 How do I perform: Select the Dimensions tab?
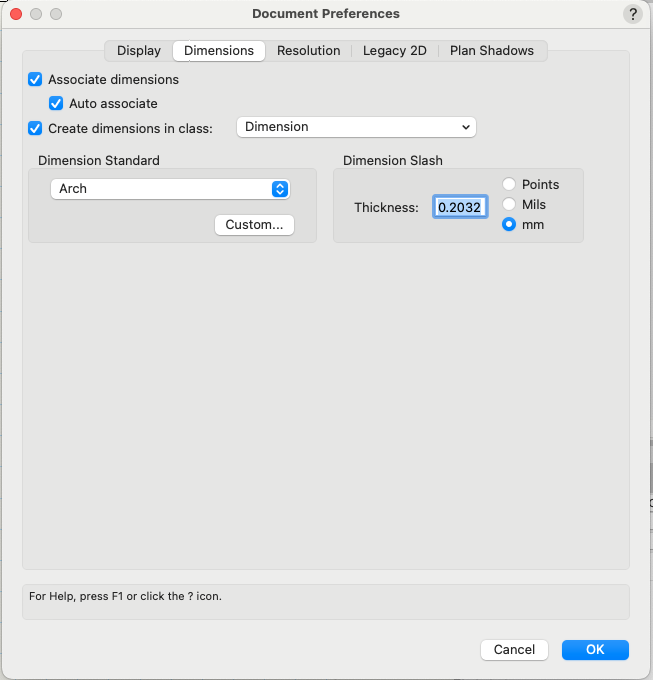[x=219, y=51]
